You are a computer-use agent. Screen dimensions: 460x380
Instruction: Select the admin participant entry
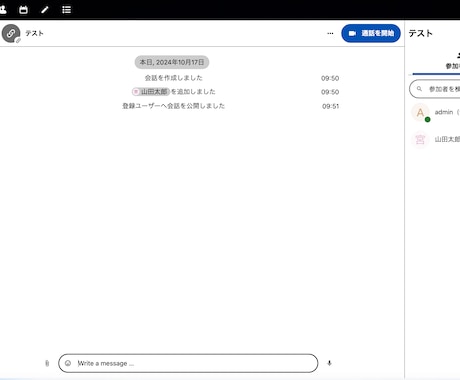pos(435,112)
